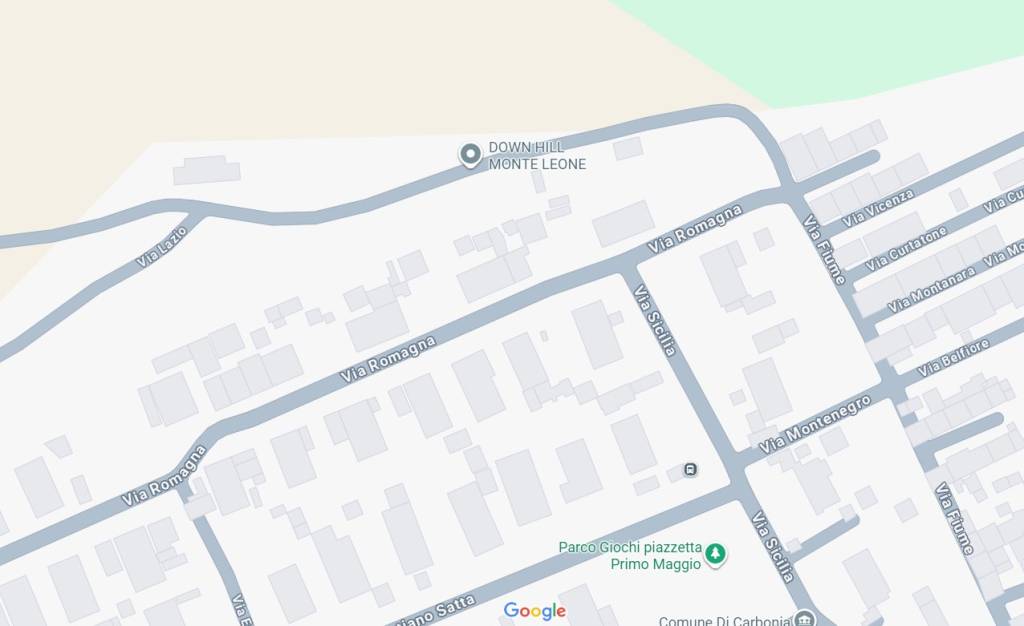
Task: Open the Parco Giochi green tree marker
Action: click(716, 554)
